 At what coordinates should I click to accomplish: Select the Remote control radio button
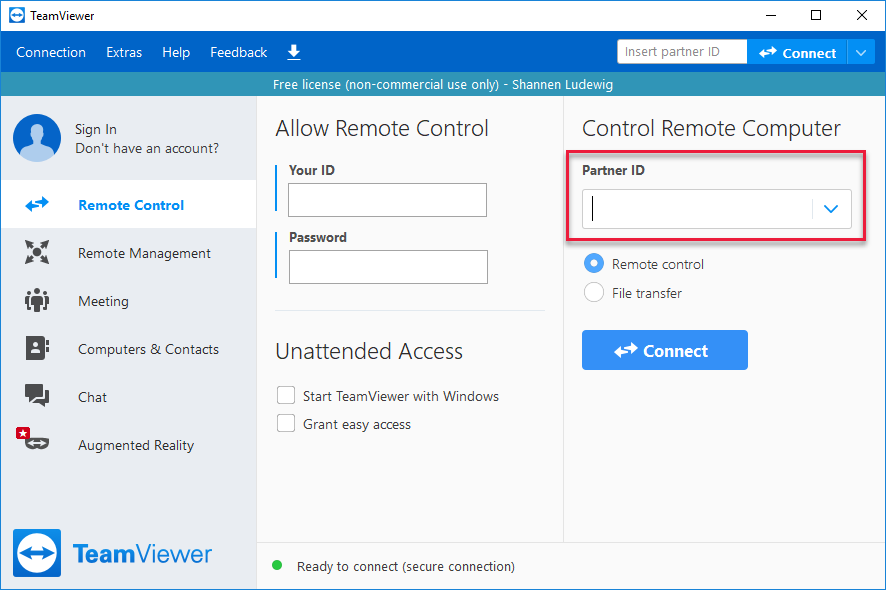click(x=594, y=263)
